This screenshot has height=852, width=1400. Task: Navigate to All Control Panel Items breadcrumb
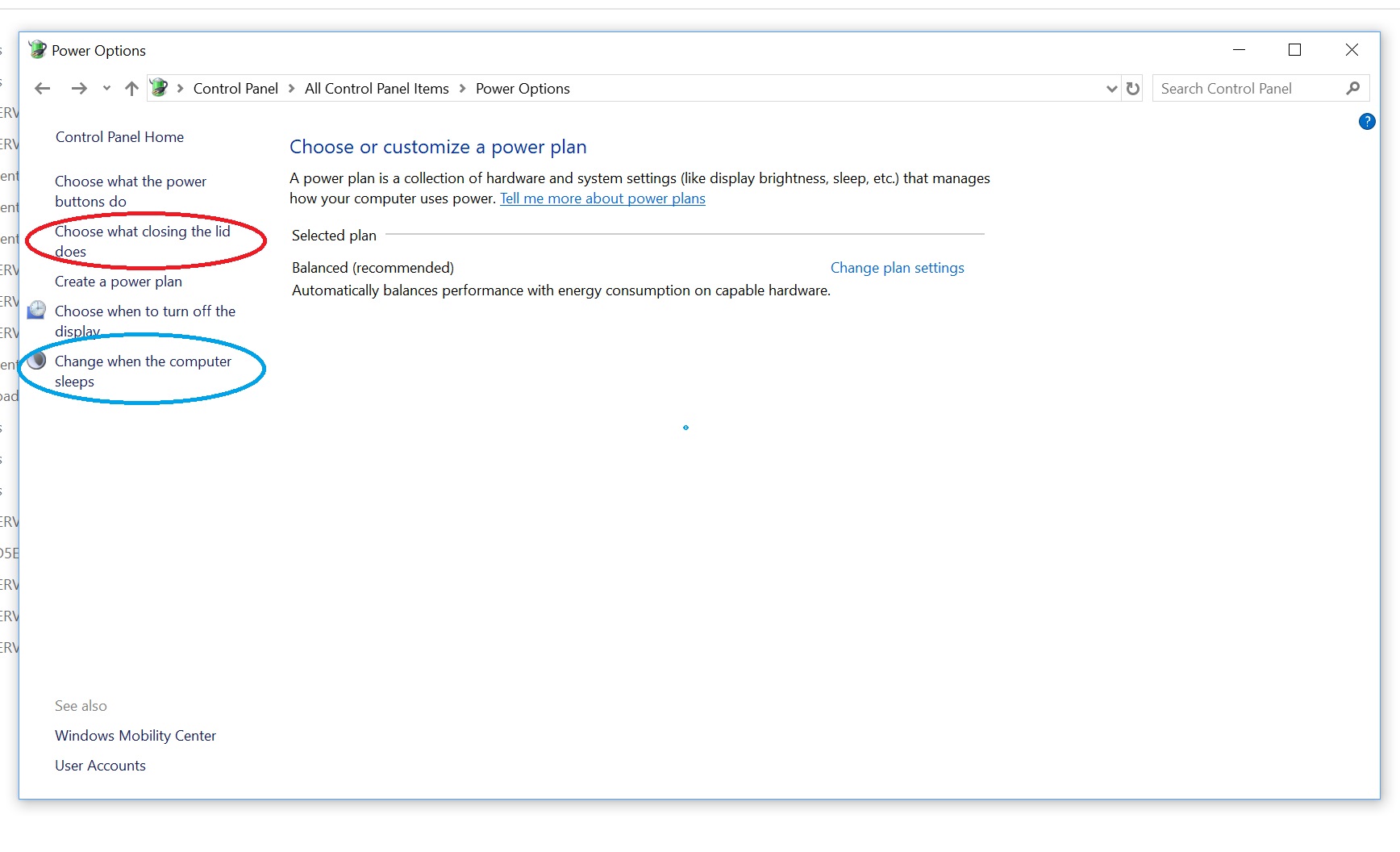click(x=376, y=89)
